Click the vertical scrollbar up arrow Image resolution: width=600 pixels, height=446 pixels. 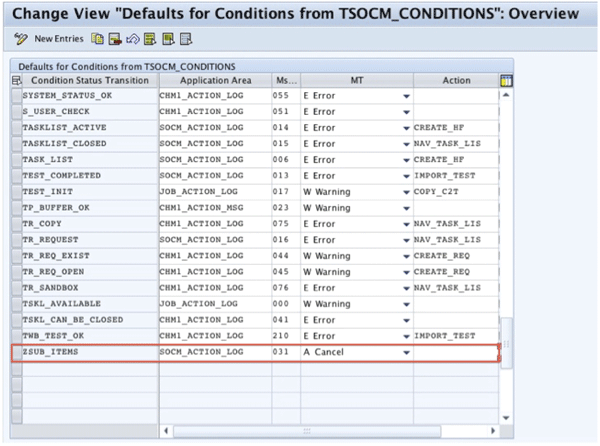tap(506, 95)
